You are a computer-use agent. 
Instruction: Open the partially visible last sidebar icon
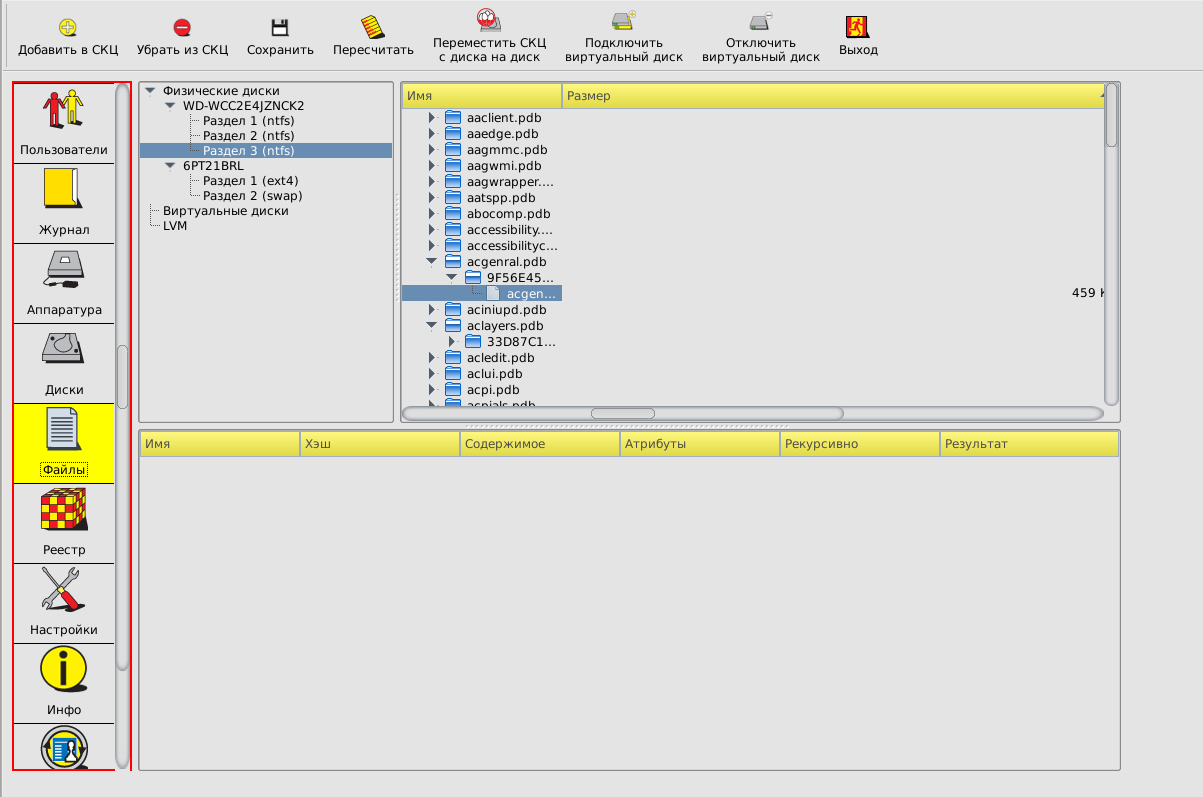(x=64, y=747)
